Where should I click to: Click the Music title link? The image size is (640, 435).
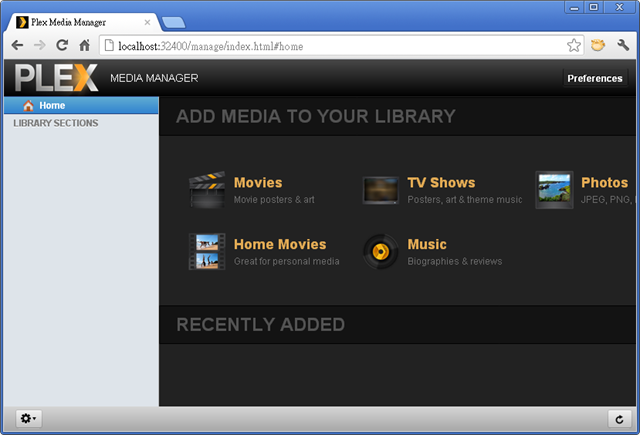point(427,244)
